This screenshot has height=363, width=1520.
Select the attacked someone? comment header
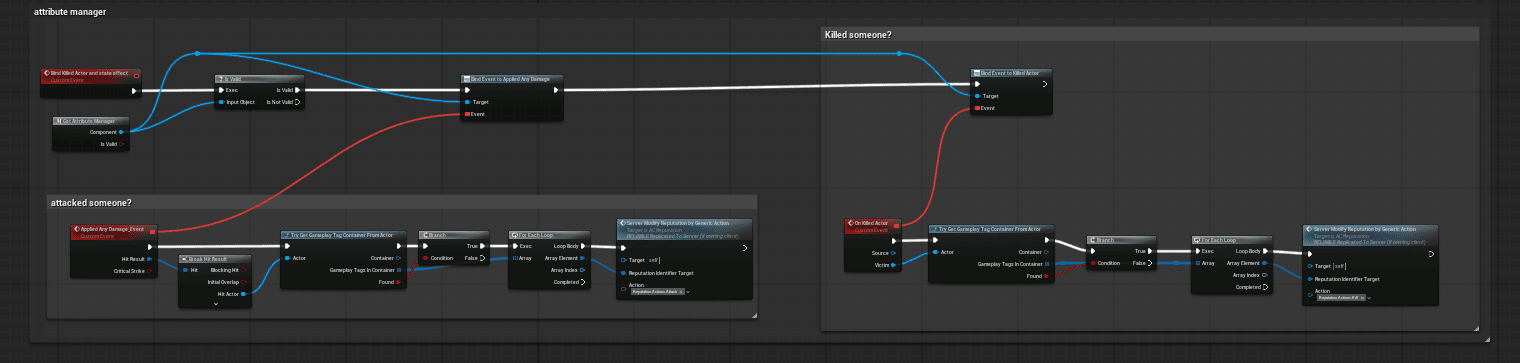pyautogui.click(x=91, y=203)
